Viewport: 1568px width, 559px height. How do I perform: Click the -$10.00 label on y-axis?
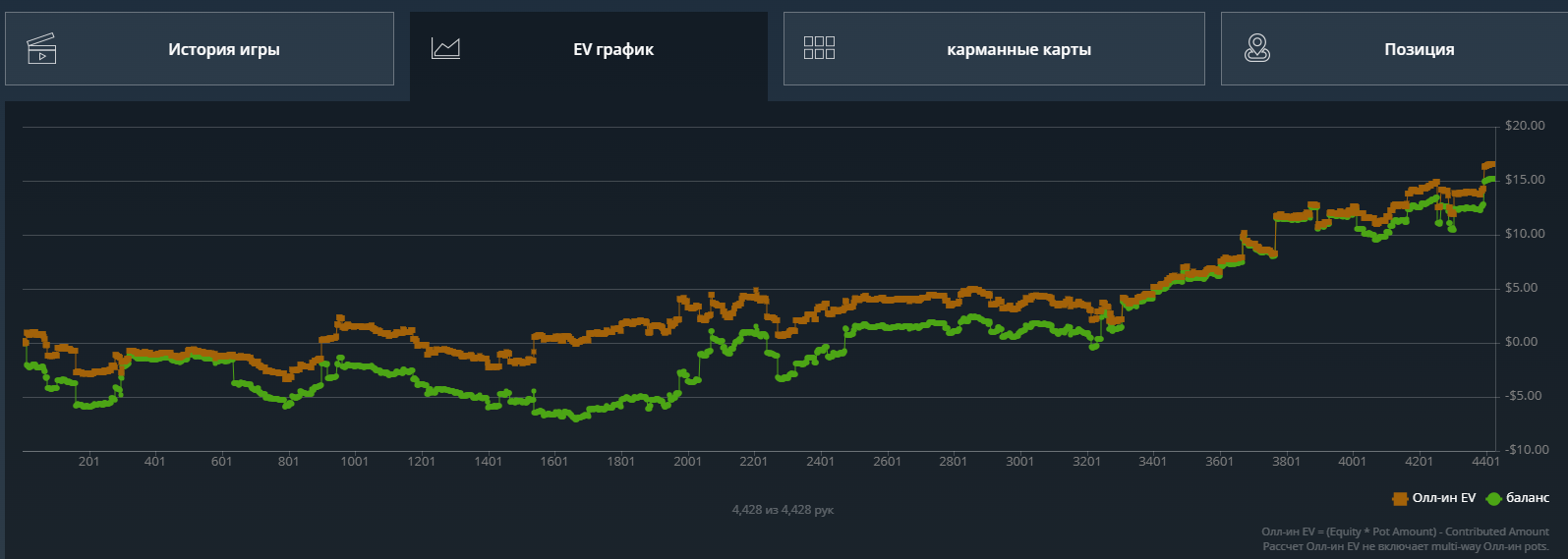pyautogui.click(x=1527, y=450)
